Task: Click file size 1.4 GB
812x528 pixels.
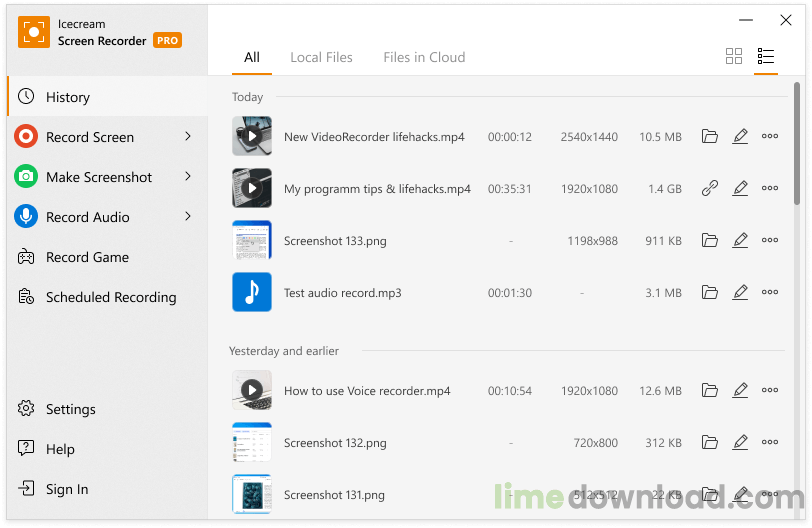Action: (x=665, y=189)
